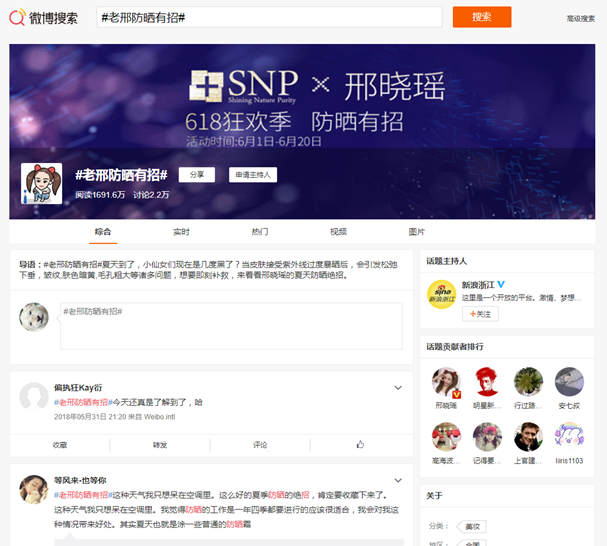Screen dimensions: 607x546
Task: Click the post compose text box
Action: (x=231, y=326)
